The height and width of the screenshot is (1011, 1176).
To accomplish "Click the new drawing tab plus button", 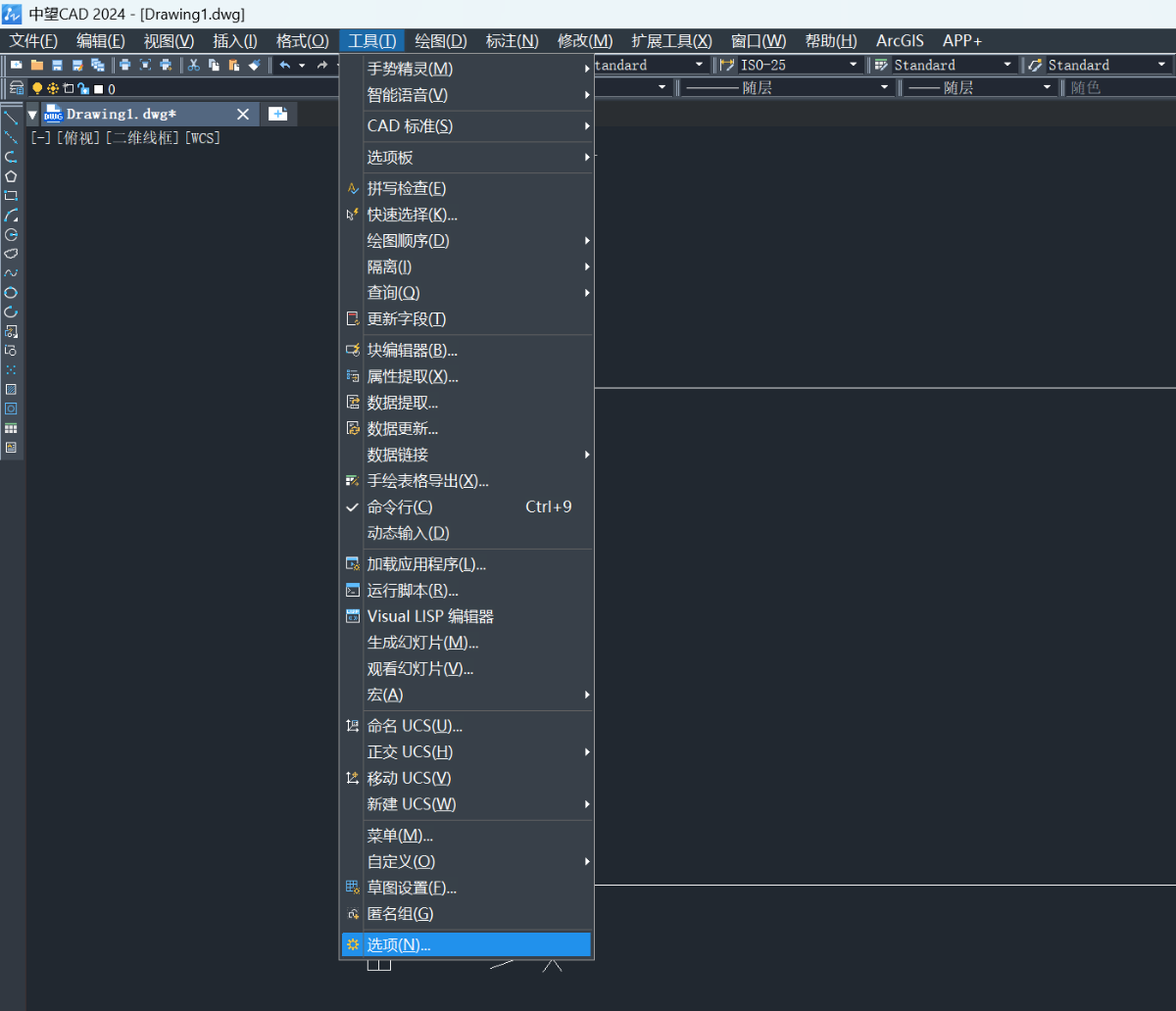I will pyautogui.click(x=278, y=115).
